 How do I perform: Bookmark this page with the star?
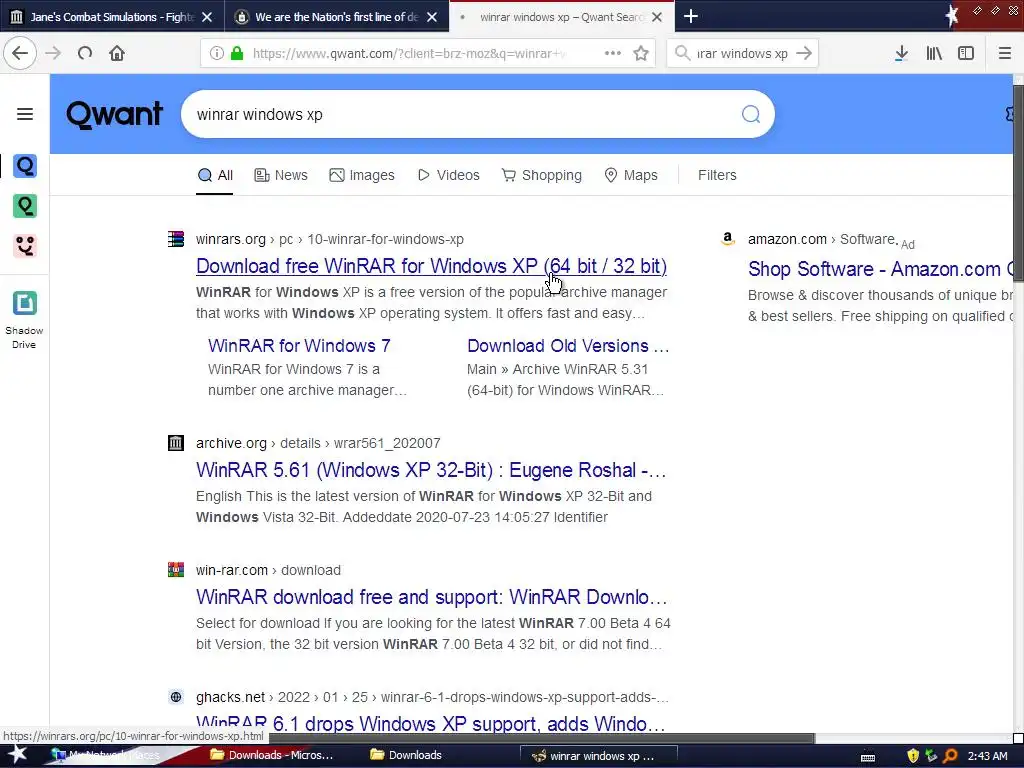coord(641,53)
